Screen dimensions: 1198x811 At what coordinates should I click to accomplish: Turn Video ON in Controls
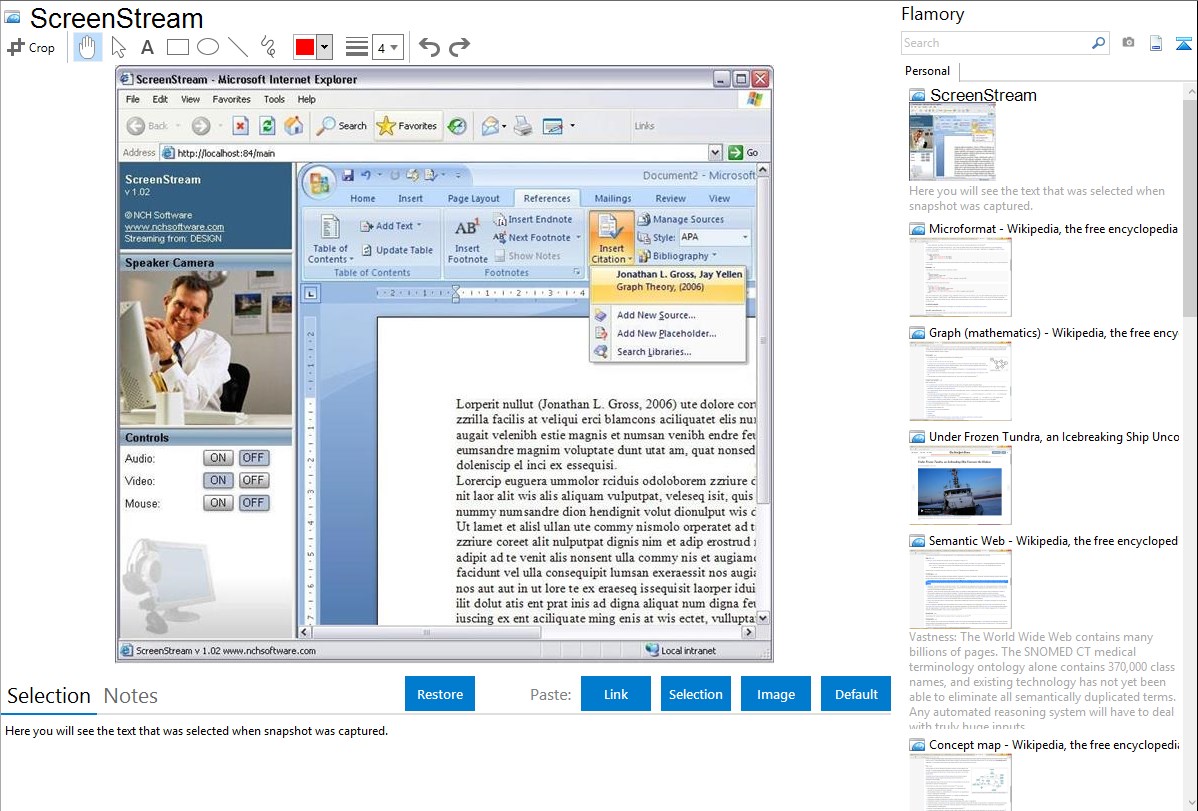click(219, 480)
